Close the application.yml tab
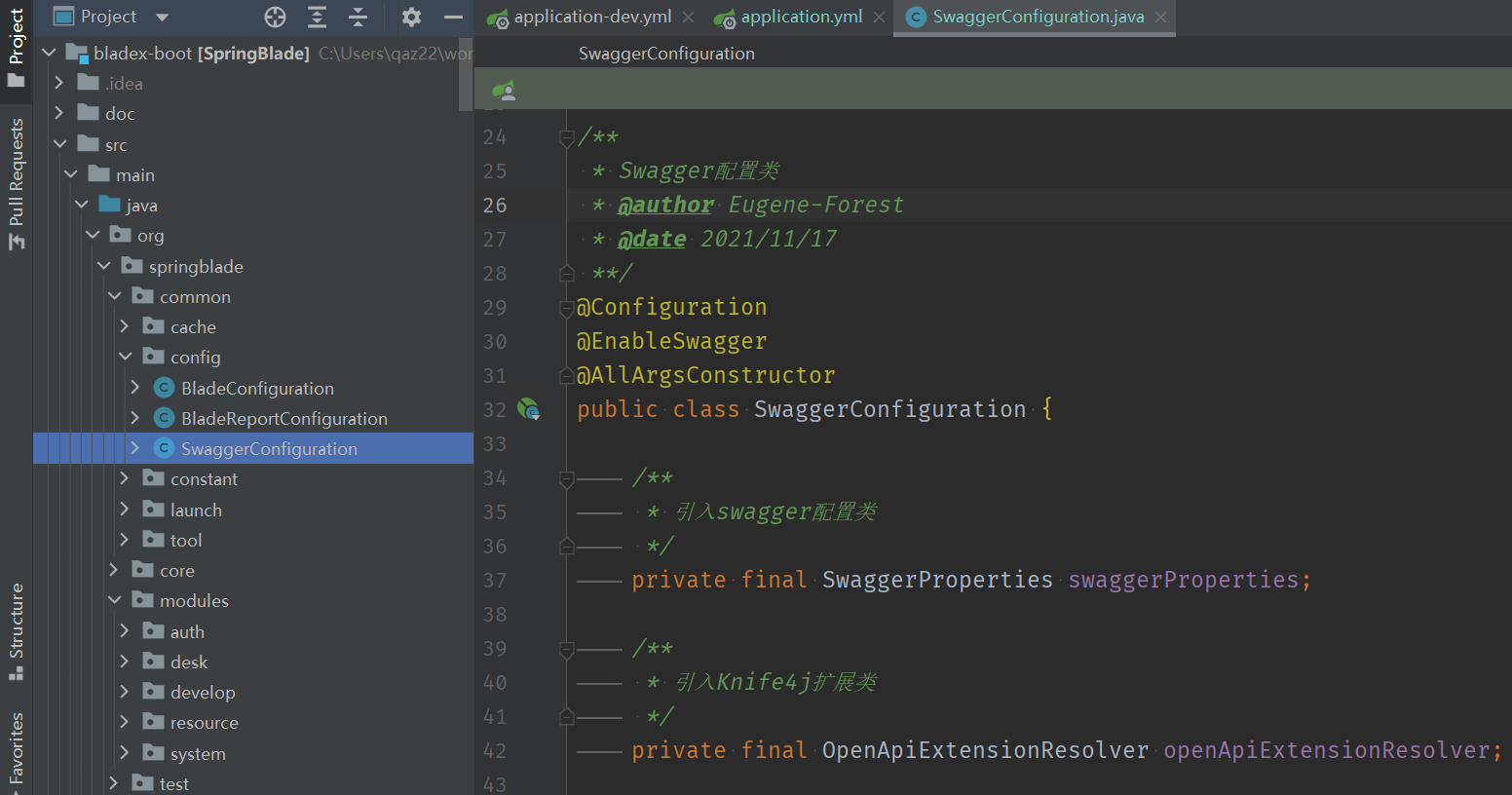Viewport: 1512px width, 795px height. (x=880, y=18)
